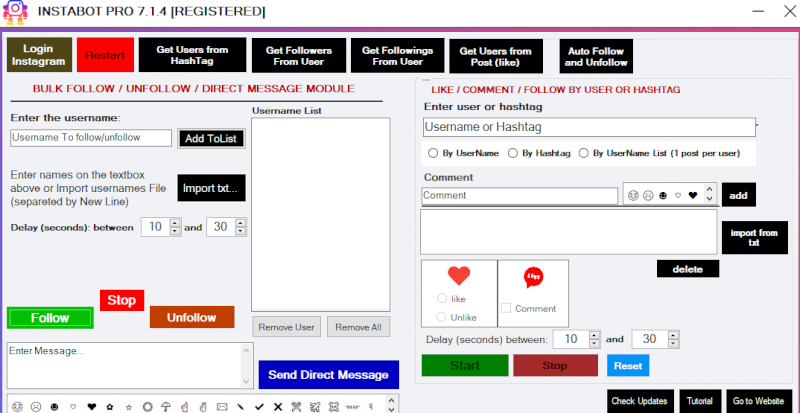Click the blue Reset button
The height and width of the screenshot is (413, 800).
628,366
